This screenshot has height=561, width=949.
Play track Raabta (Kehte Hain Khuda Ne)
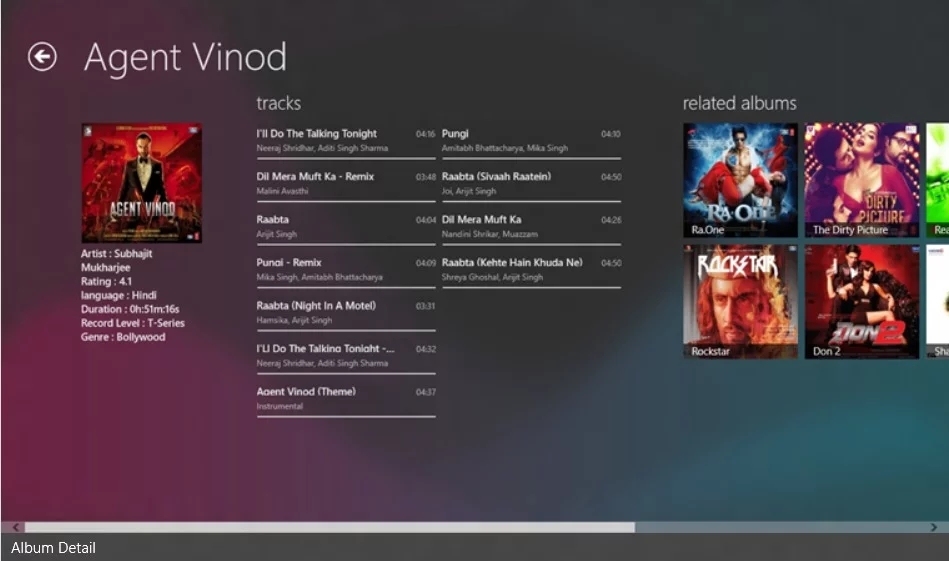pos(531,270)
